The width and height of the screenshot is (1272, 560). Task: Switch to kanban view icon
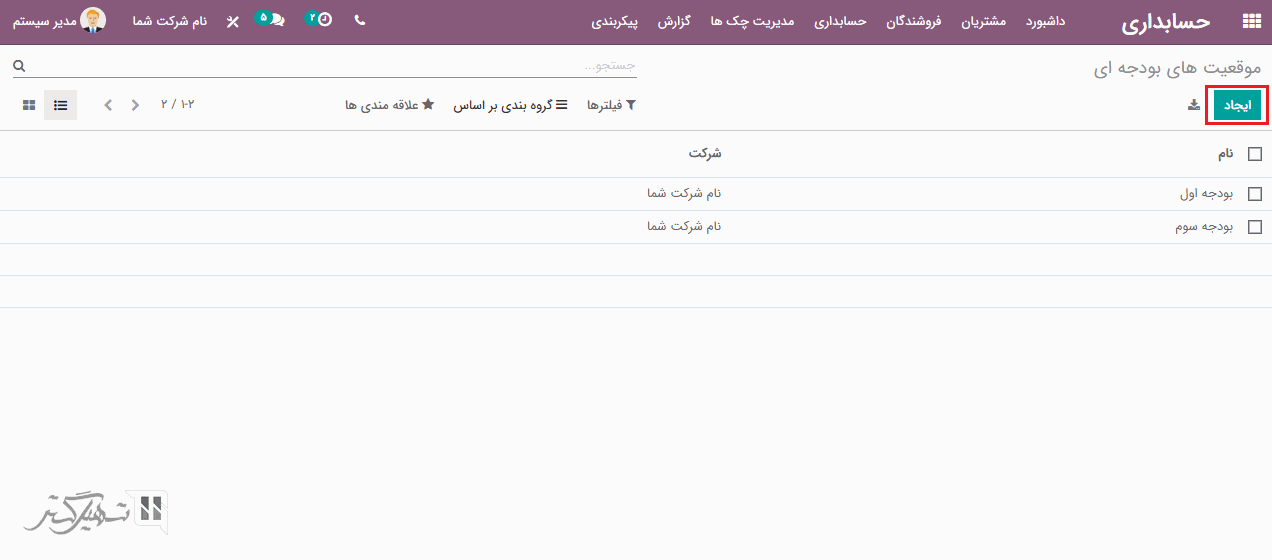[29, 105]
